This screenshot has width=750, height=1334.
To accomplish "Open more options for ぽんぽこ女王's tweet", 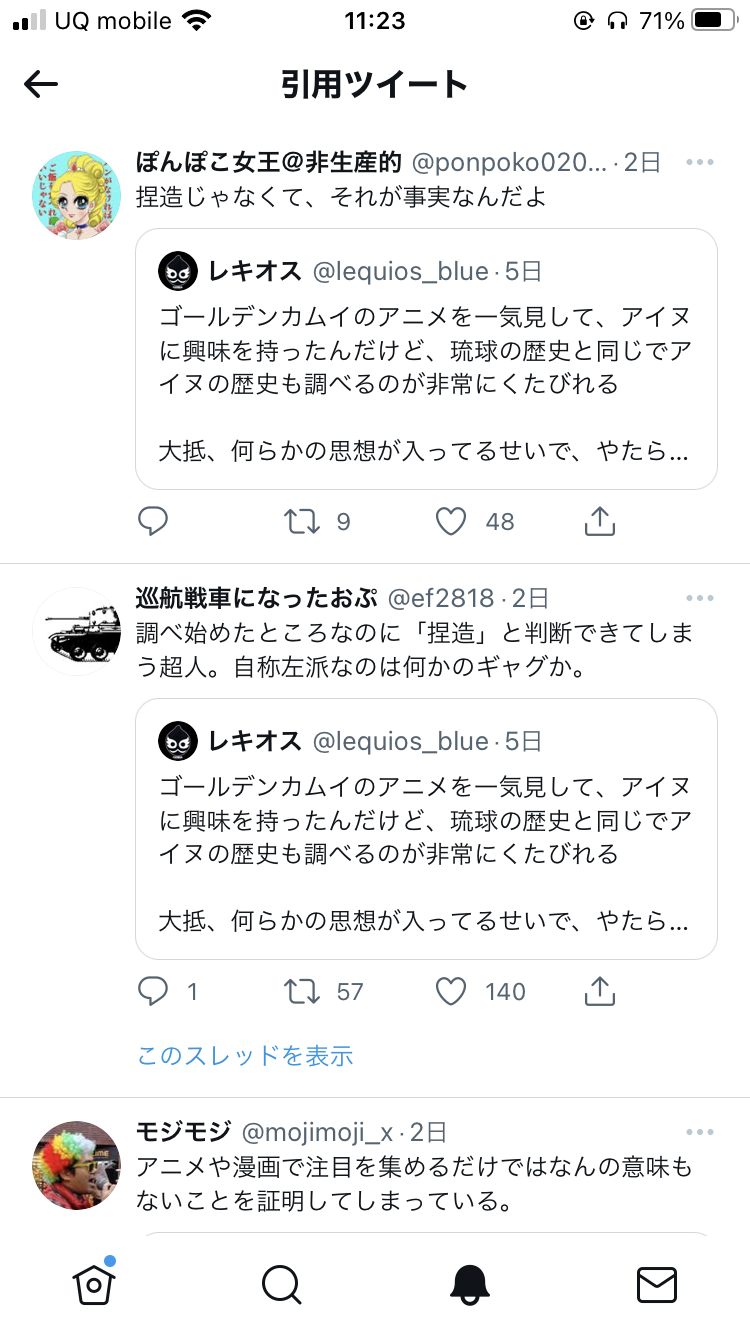I will click(x=700, y=163).
